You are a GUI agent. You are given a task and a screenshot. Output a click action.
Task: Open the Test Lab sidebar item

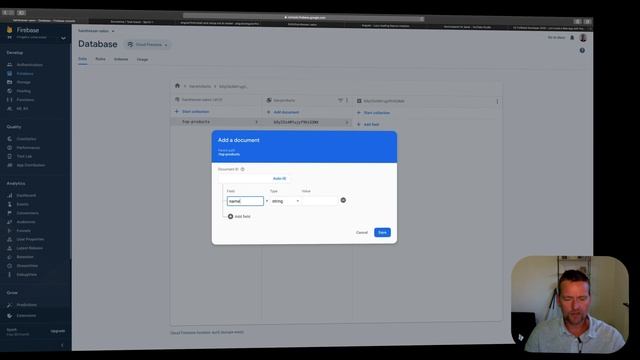[x=24, y=156]
